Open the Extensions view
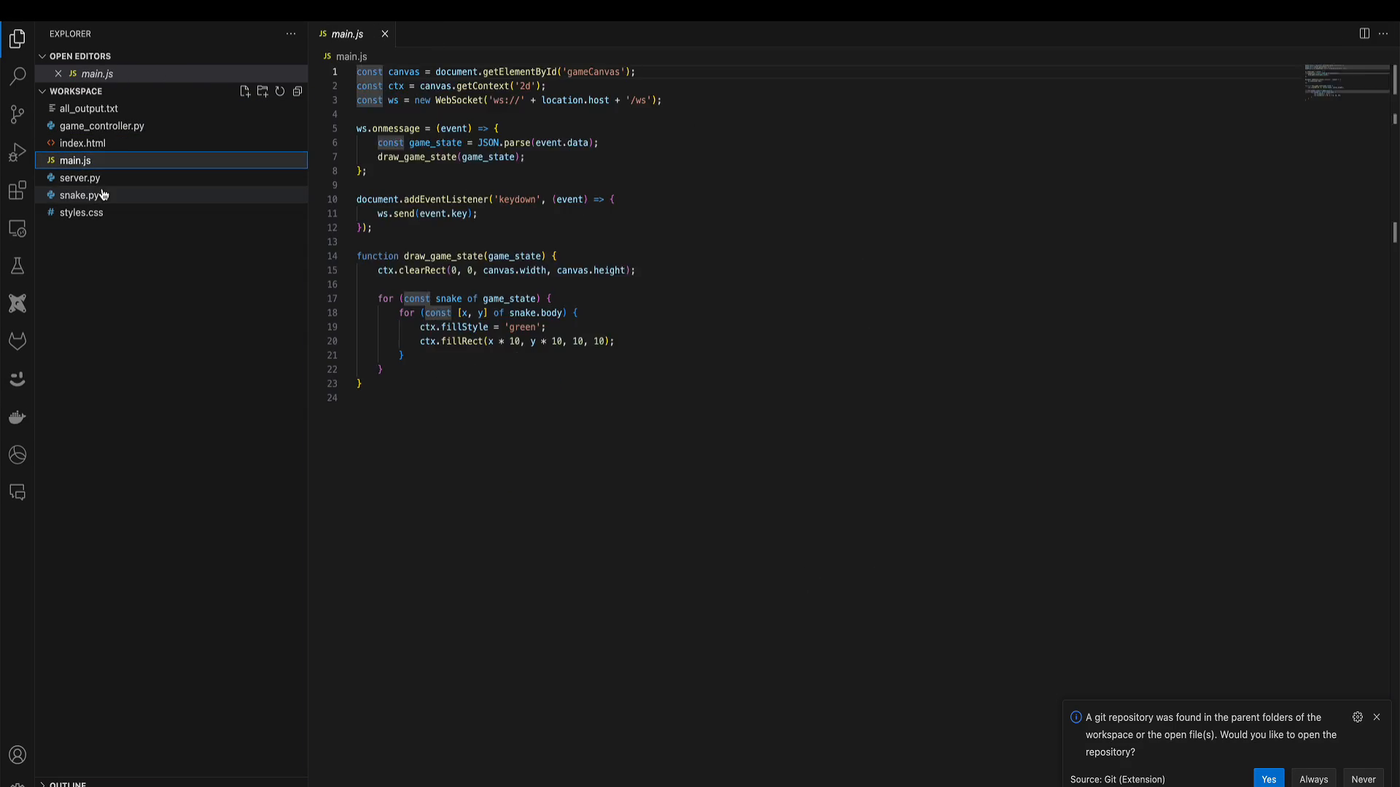The height and width of the screenshot is (787, 1400). (x=17, y=190)
